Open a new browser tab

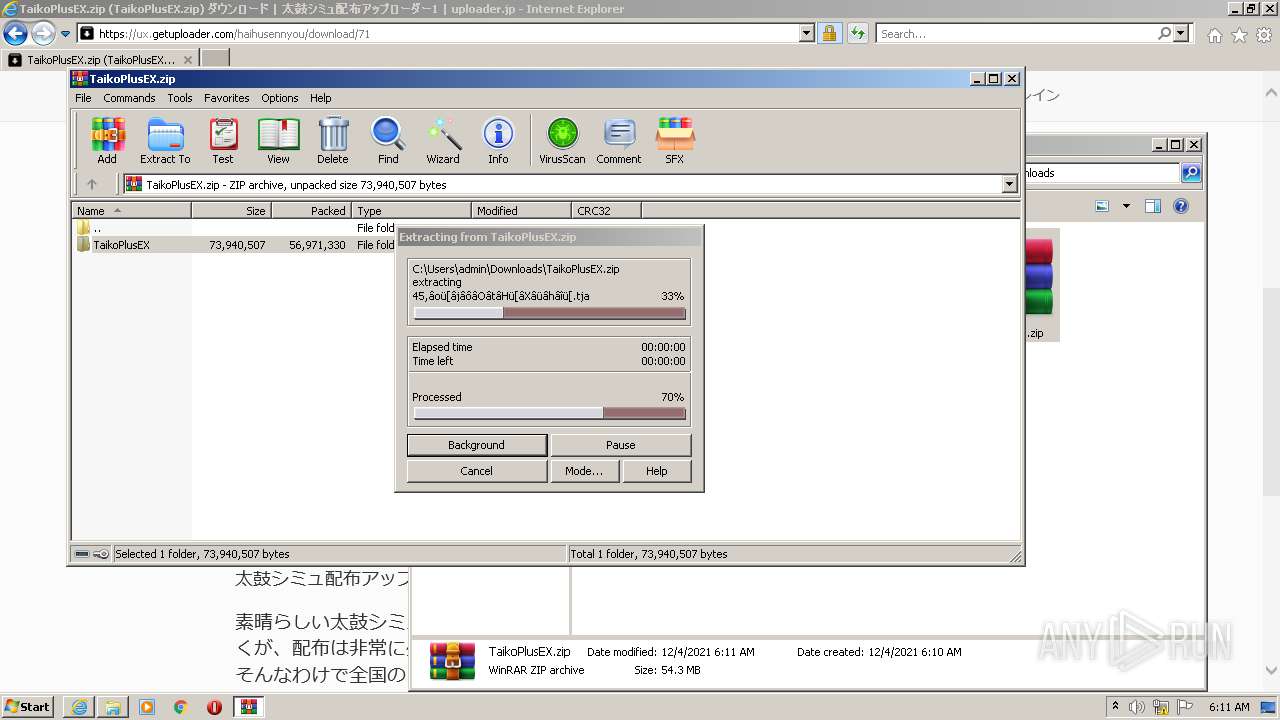tap(215, 60)
